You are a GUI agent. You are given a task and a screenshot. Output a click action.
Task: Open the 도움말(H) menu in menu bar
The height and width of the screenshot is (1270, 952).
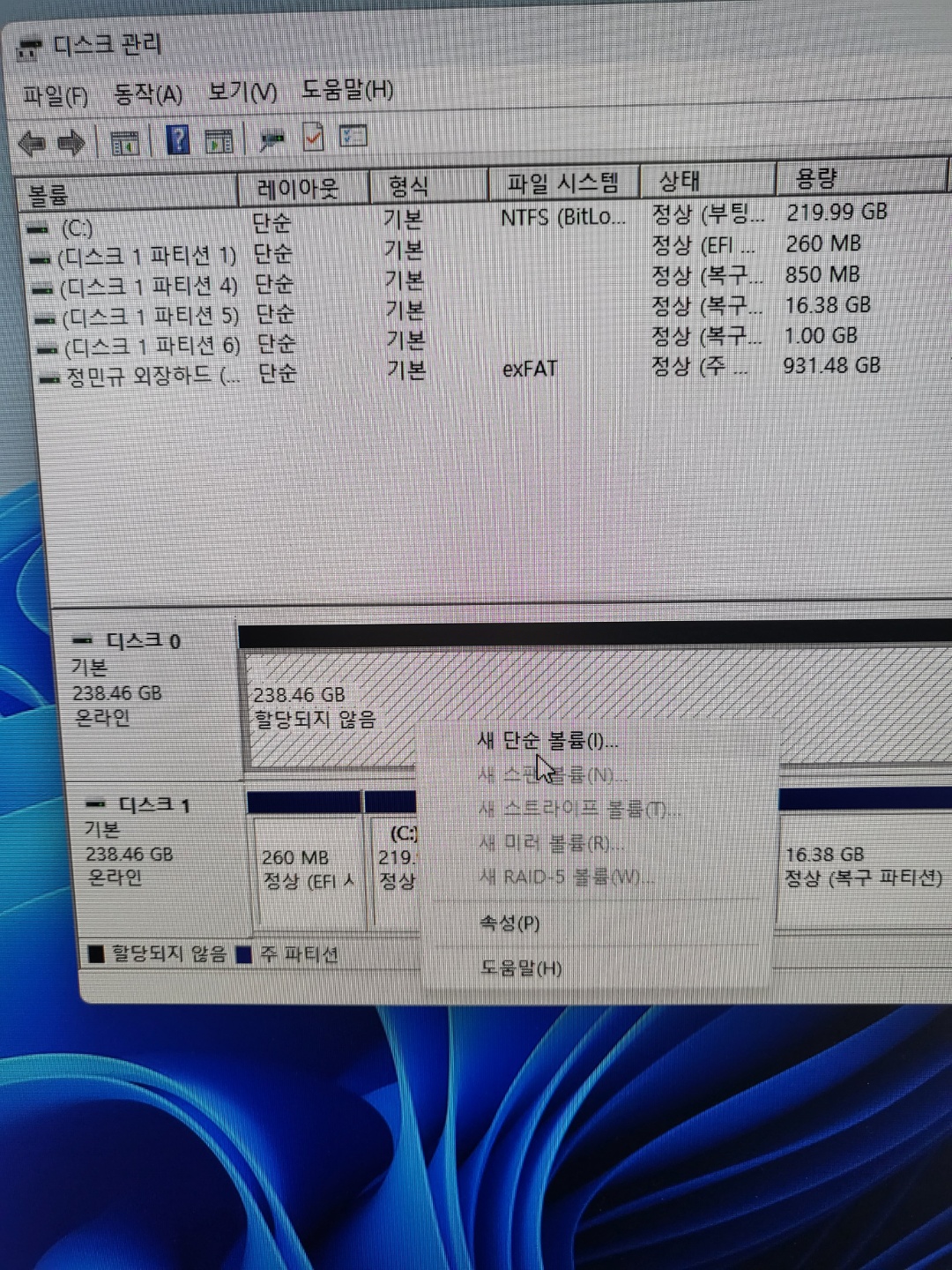point(347,89)
